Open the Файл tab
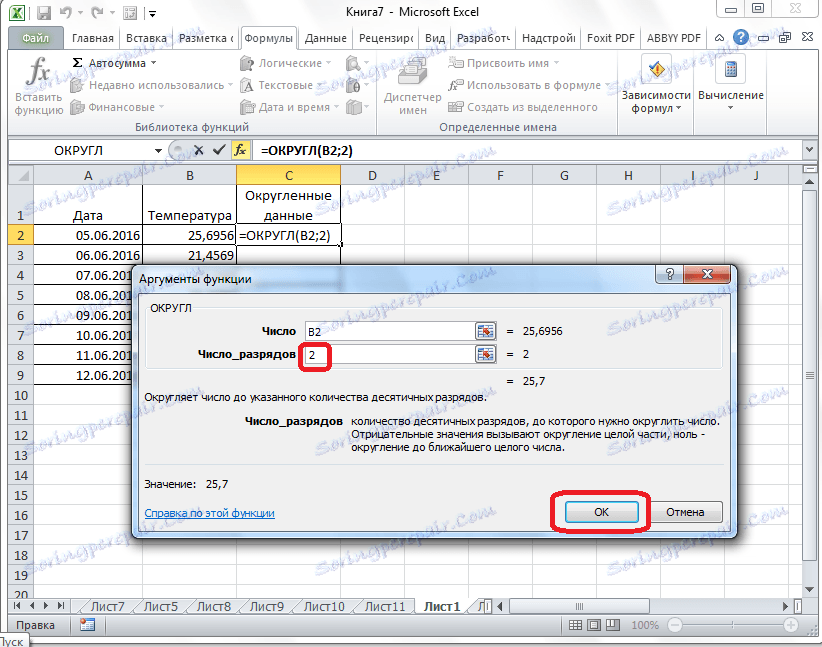This screenshot has height=647, width=822. pos(35,38)
